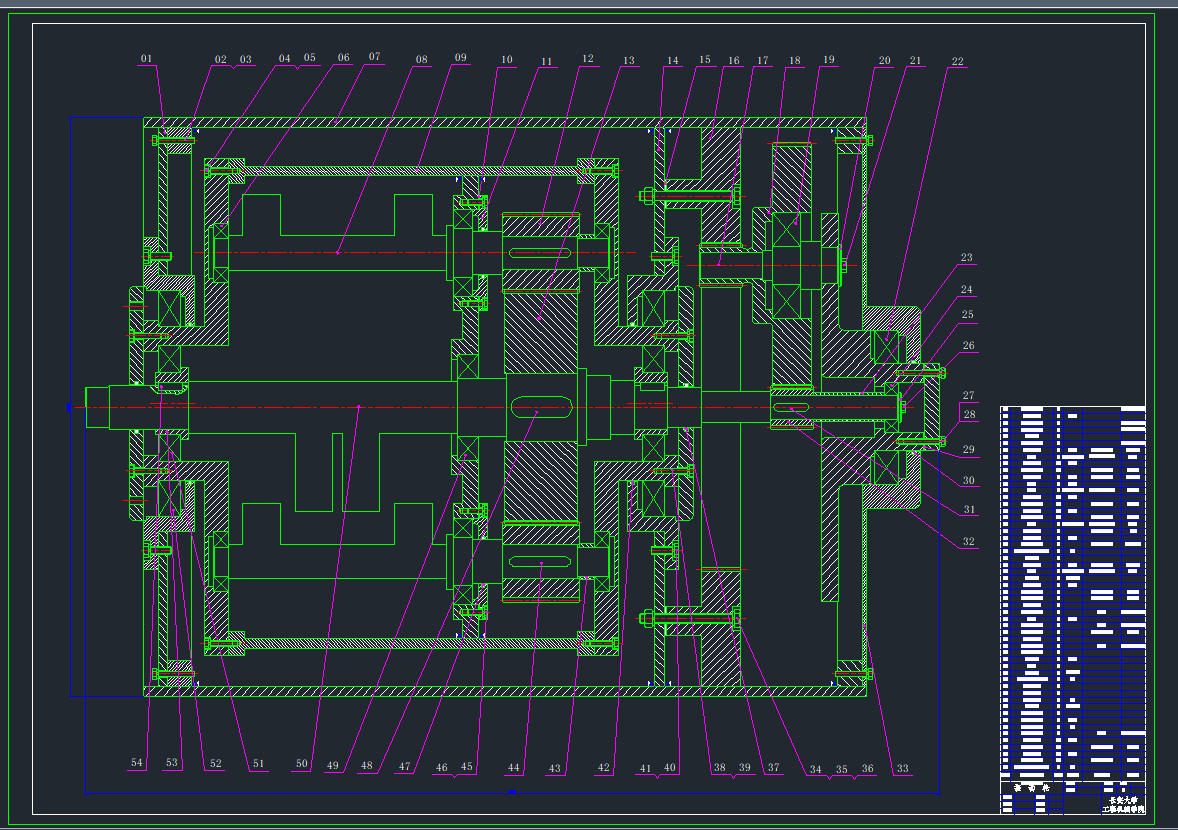Select the parts list table
Screen dimensions: 1178x830
coord(1072,595)
